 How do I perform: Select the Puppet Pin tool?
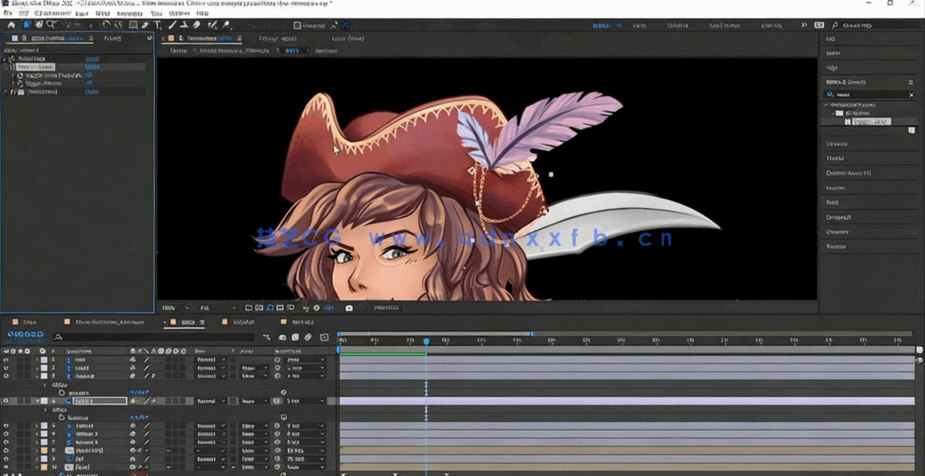tap(227, 25)
